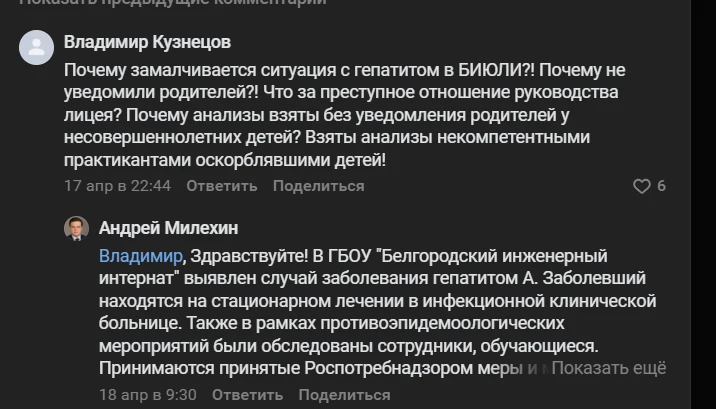Screen dimensions: 716x409
Task: Click the comment text about гепатит в БИЮЛИ
Action: (x=300, y=71)
